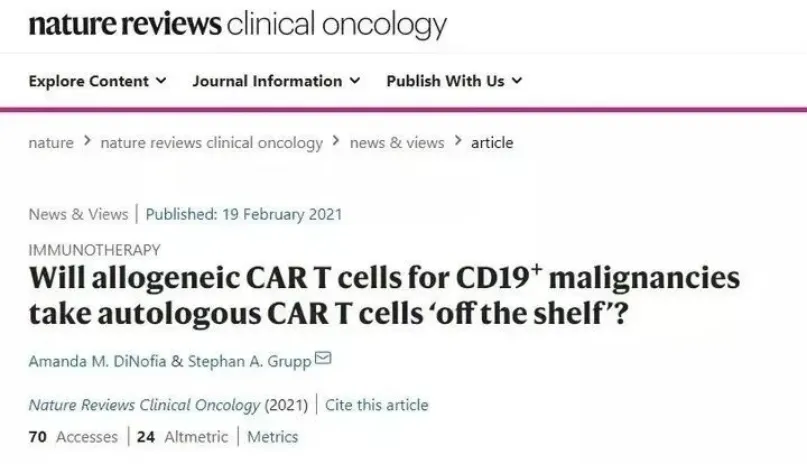Click the envelope icon beside Stephan A. Grupp

point(323,357)
